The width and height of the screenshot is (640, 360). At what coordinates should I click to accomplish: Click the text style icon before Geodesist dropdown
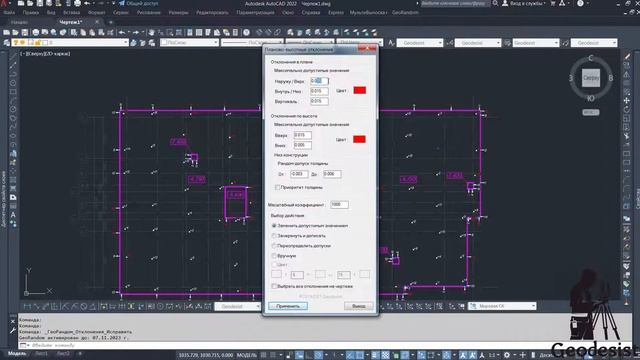click(391, 42)
